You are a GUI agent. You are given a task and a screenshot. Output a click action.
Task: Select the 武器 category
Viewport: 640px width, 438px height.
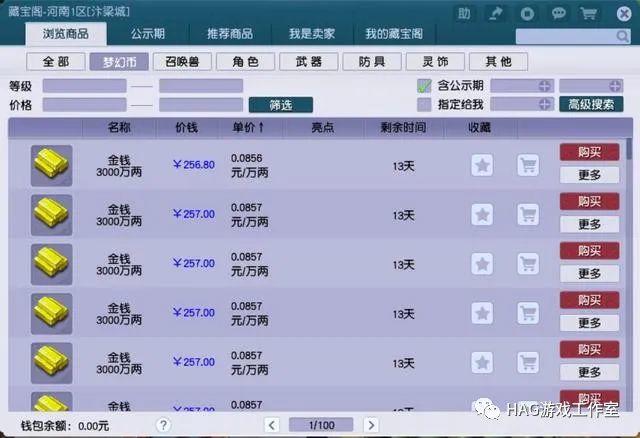309,62
